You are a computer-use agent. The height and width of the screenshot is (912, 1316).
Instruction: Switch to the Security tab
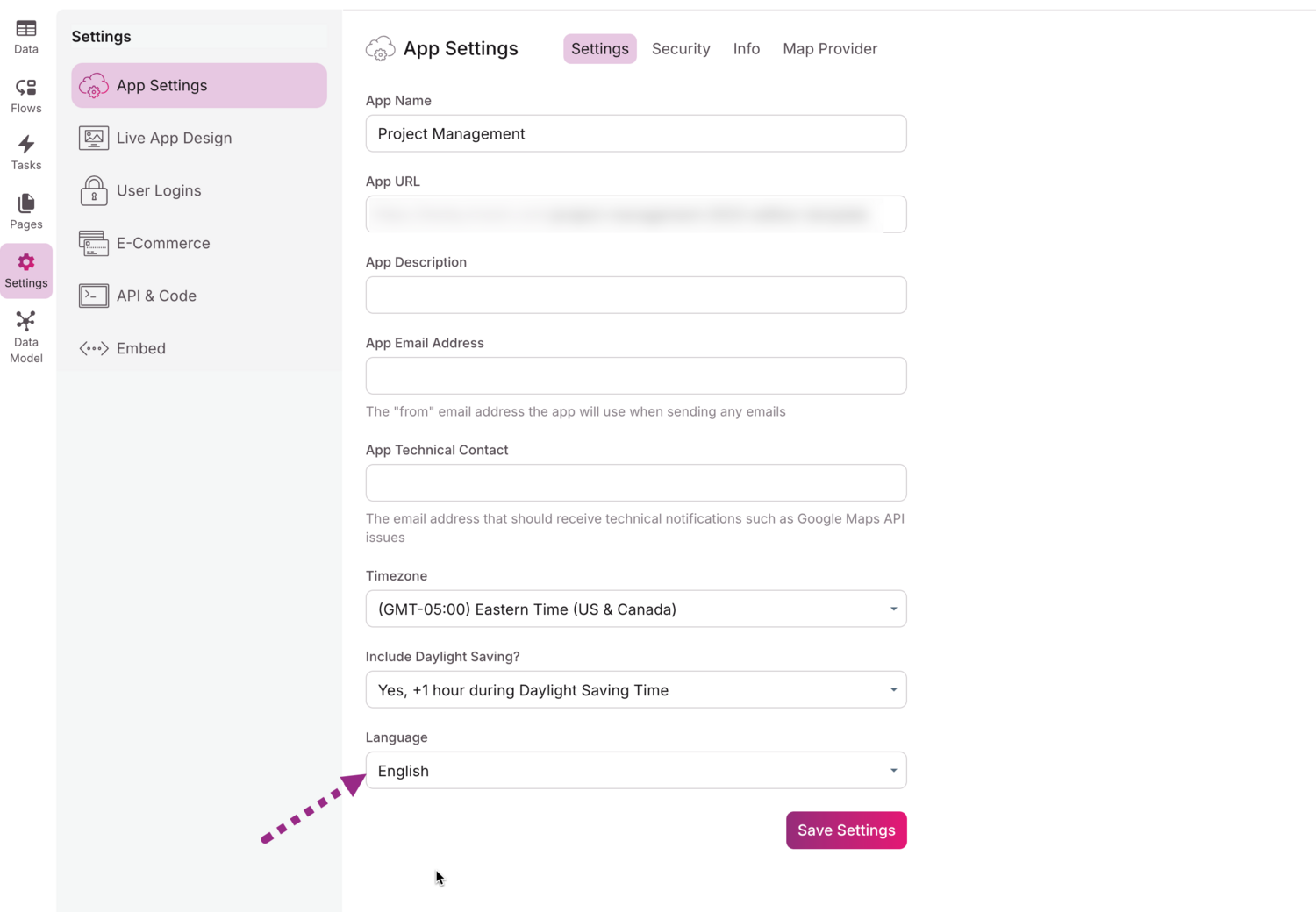point(681,49)
